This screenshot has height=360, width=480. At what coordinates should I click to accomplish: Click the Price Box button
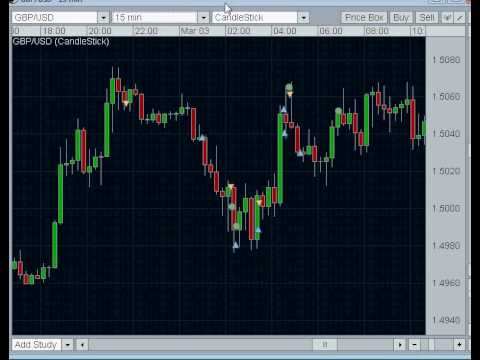point(364,17)
